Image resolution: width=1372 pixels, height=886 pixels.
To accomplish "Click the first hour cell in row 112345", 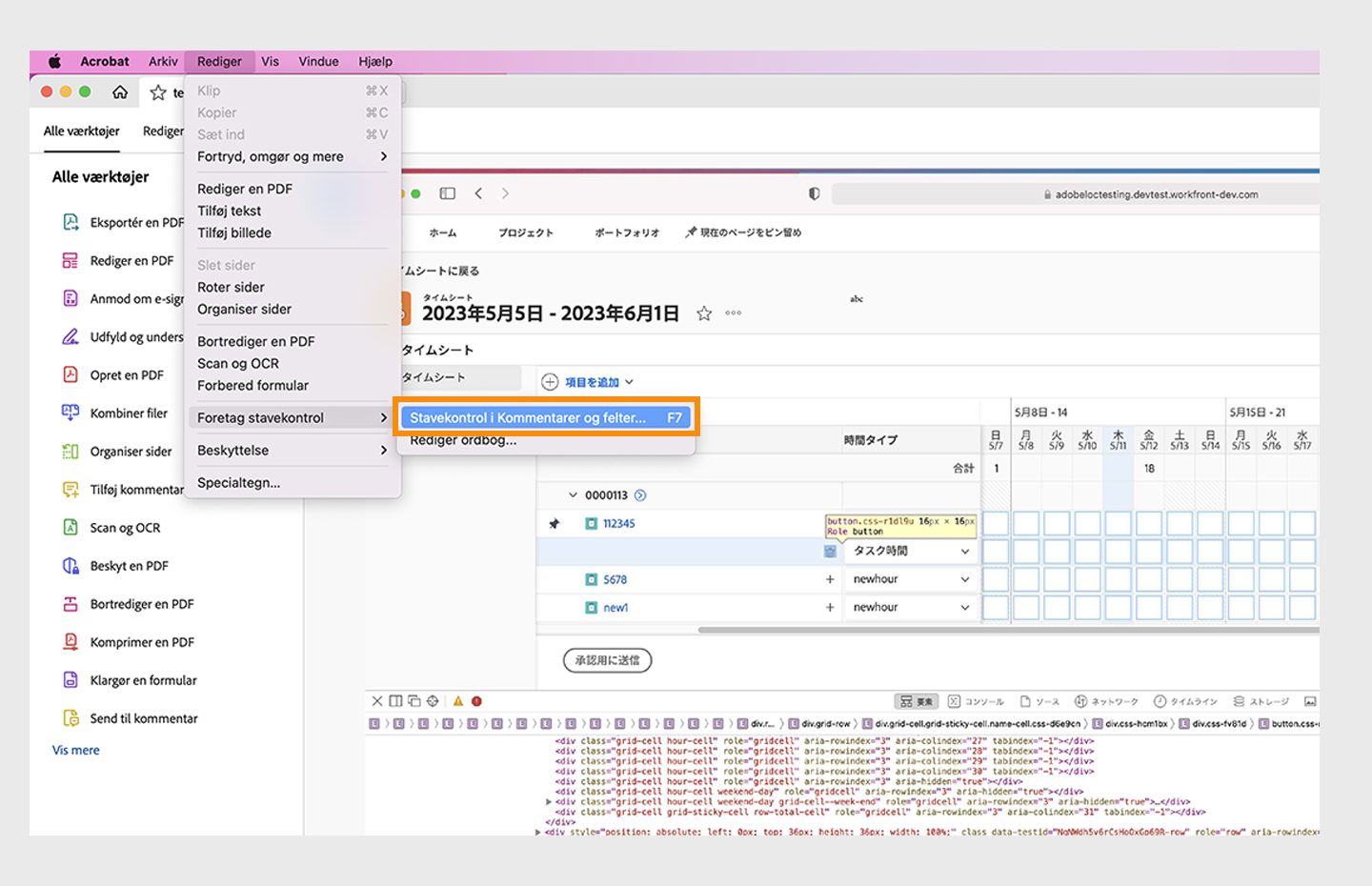I will click(995, 523).
